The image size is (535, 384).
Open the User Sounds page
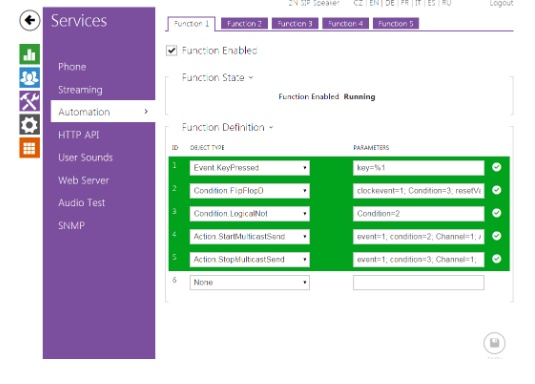coord(85,157)
